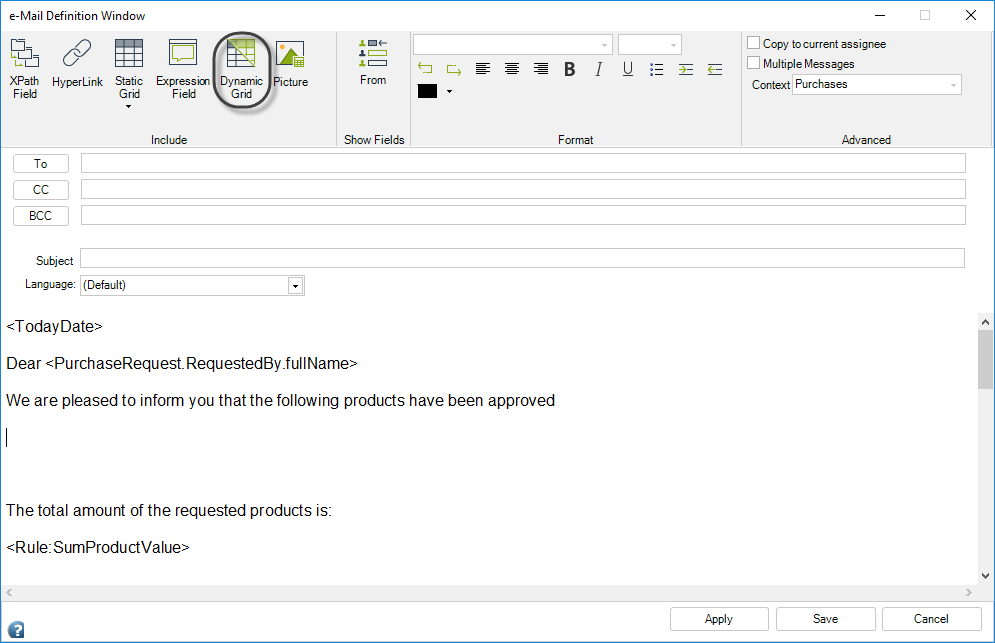Enable Copy to current assignee
This screenshot has height=643, width=995.
(753, 43)
